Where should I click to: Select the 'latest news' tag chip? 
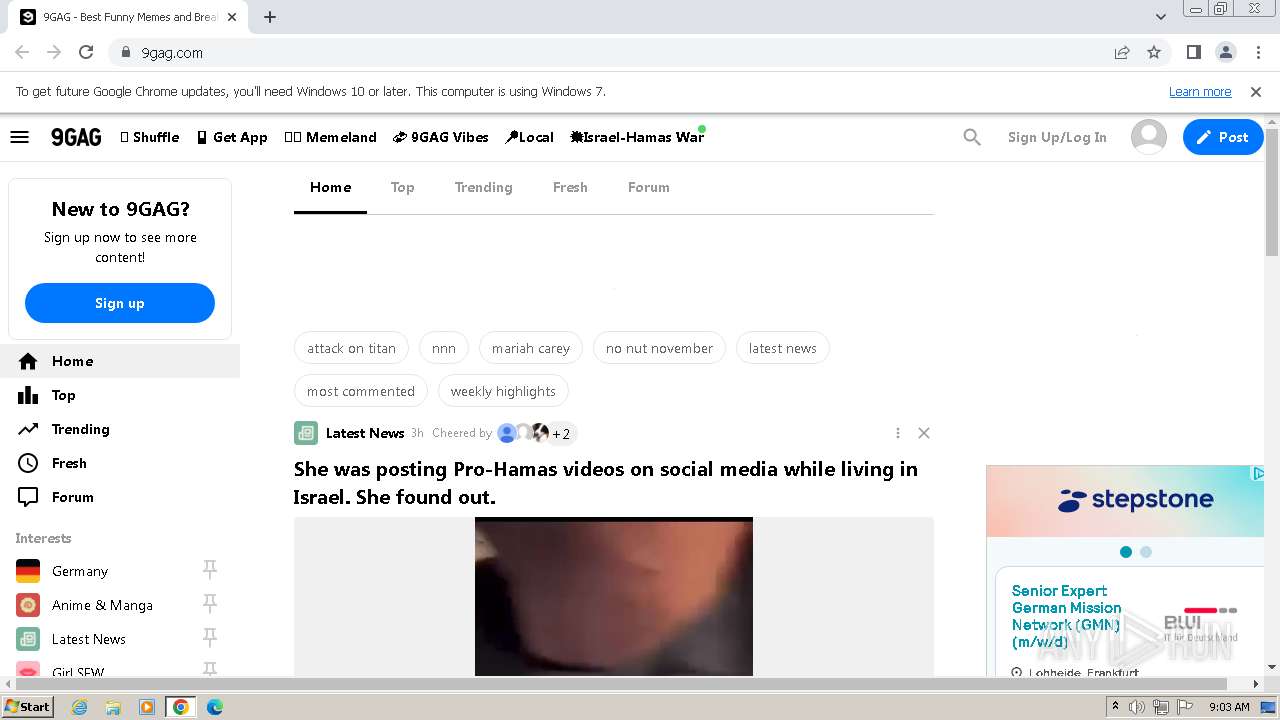pyautogui.click(x=783, y=348)
